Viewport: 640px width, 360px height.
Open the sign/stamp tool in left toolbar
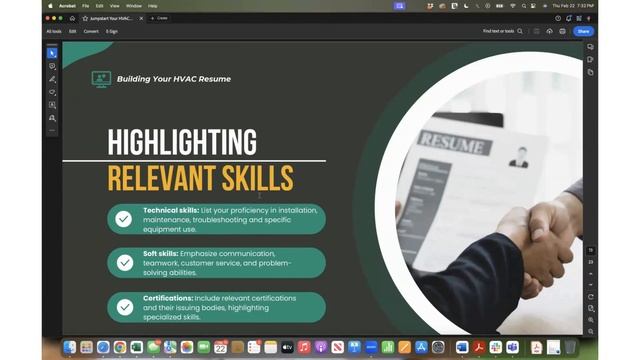52,118
